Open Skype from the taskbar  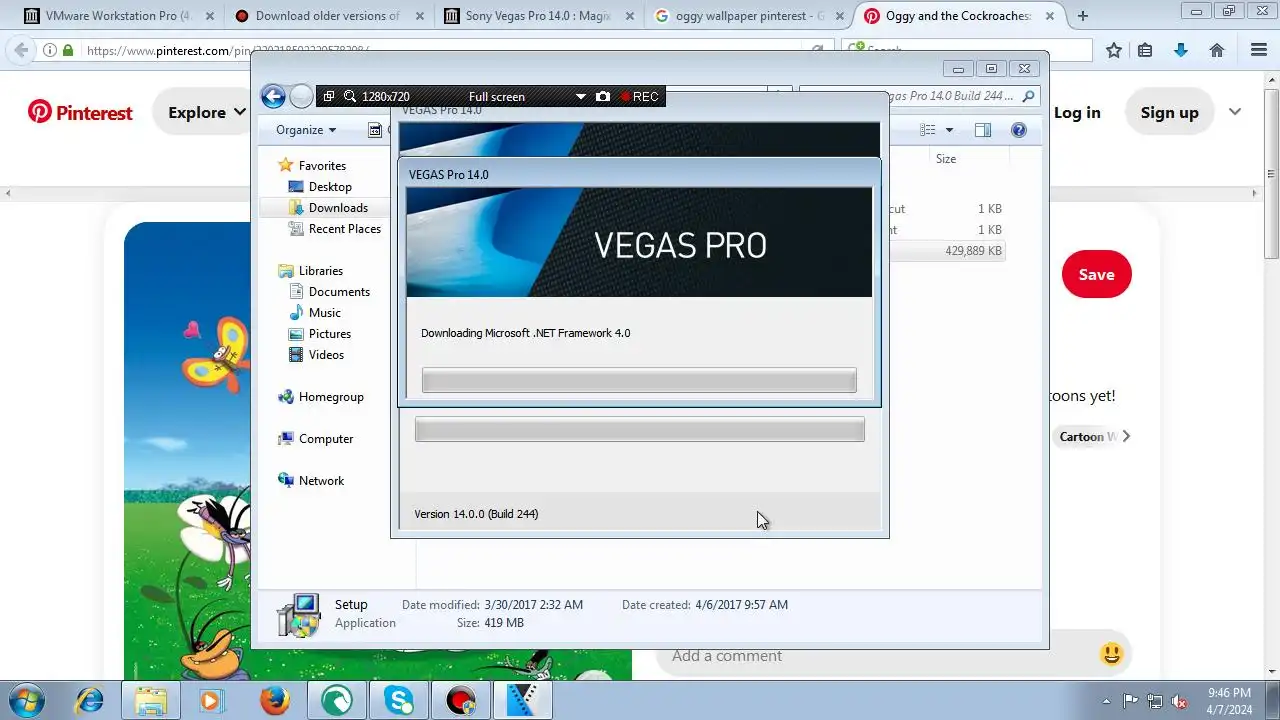399,701
